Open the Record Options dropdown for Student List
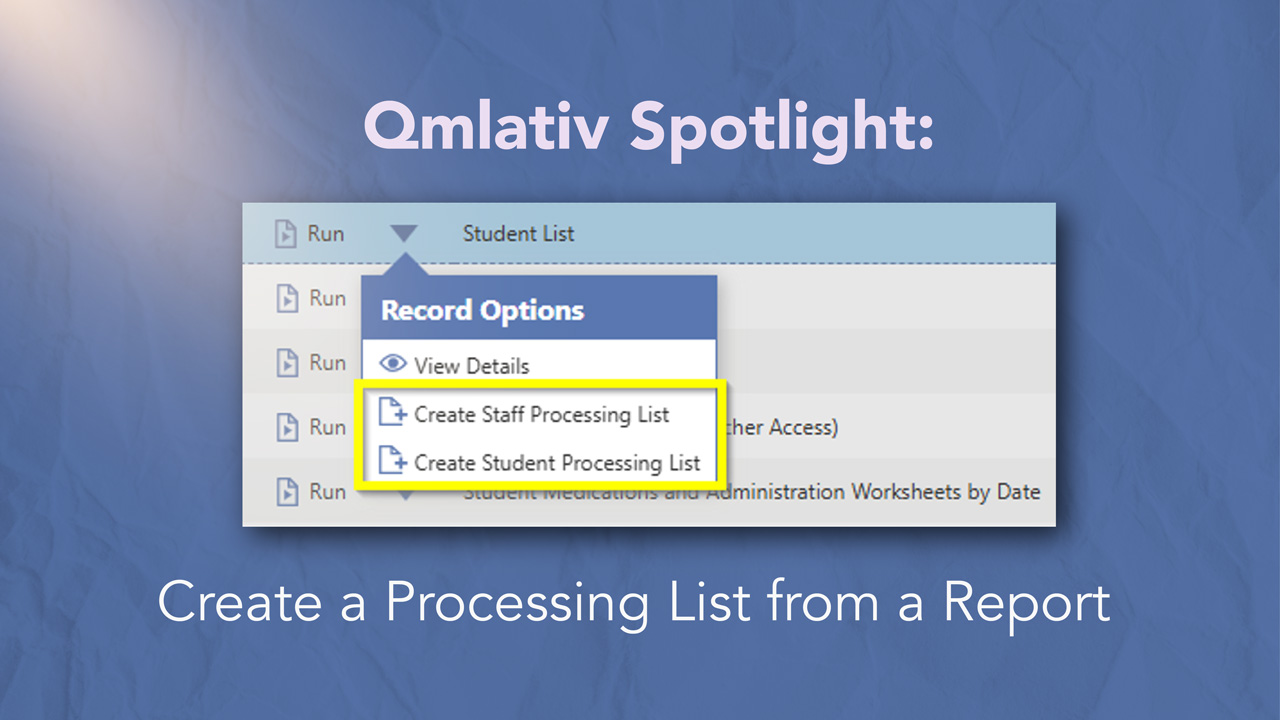Image resolution: width=1280 pixels, height=720 pixels. pos(404,232)
